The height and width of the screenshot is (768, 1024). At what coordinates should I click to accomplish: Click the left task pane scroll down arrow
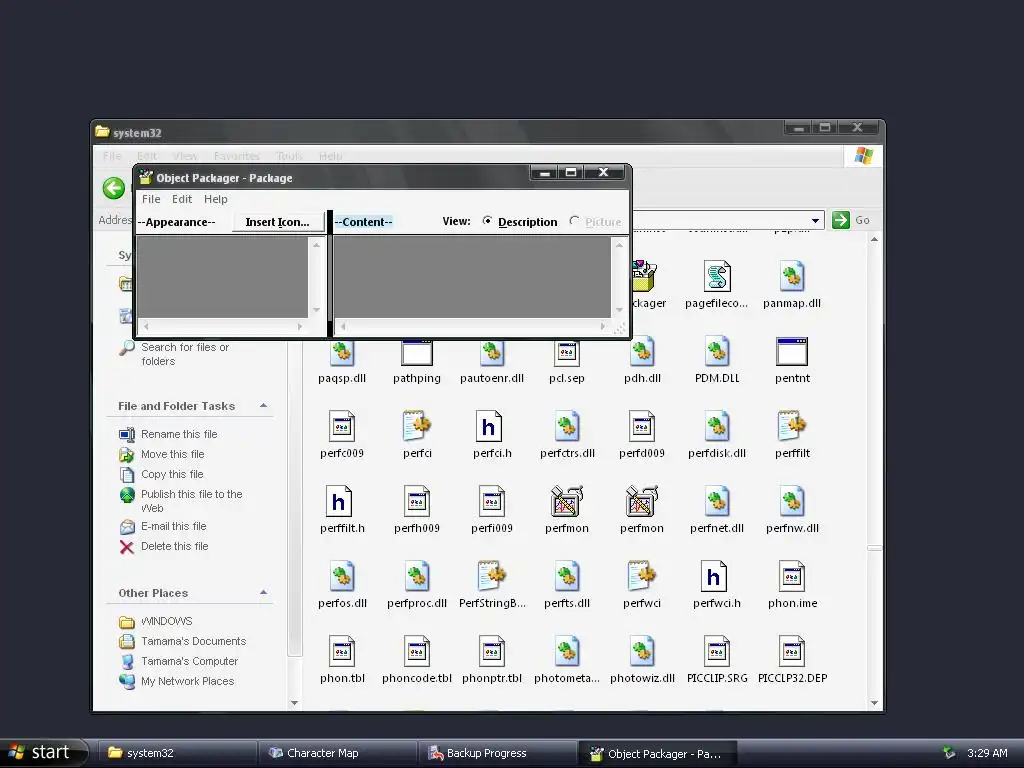click(x=295, y=703)
